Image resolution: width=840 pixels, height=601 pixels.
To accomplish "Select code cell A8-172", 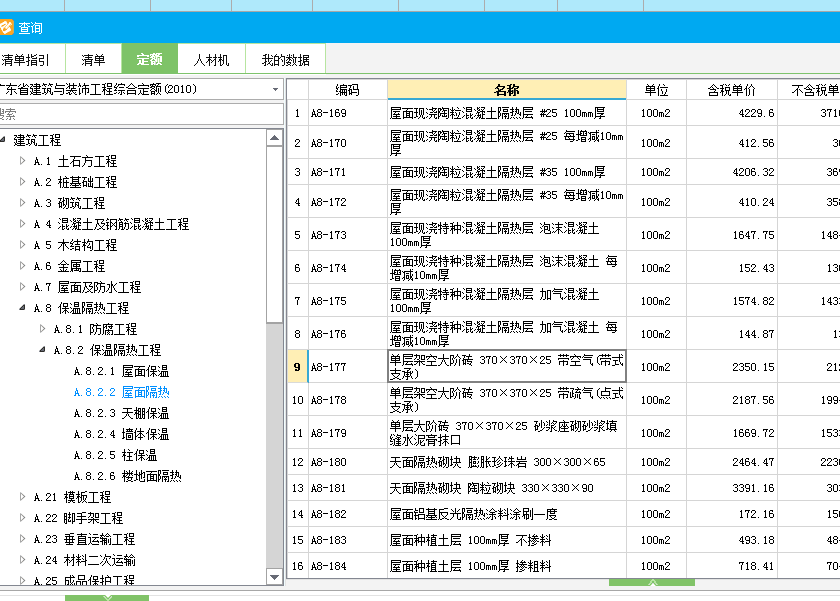I will pos(347,202).
